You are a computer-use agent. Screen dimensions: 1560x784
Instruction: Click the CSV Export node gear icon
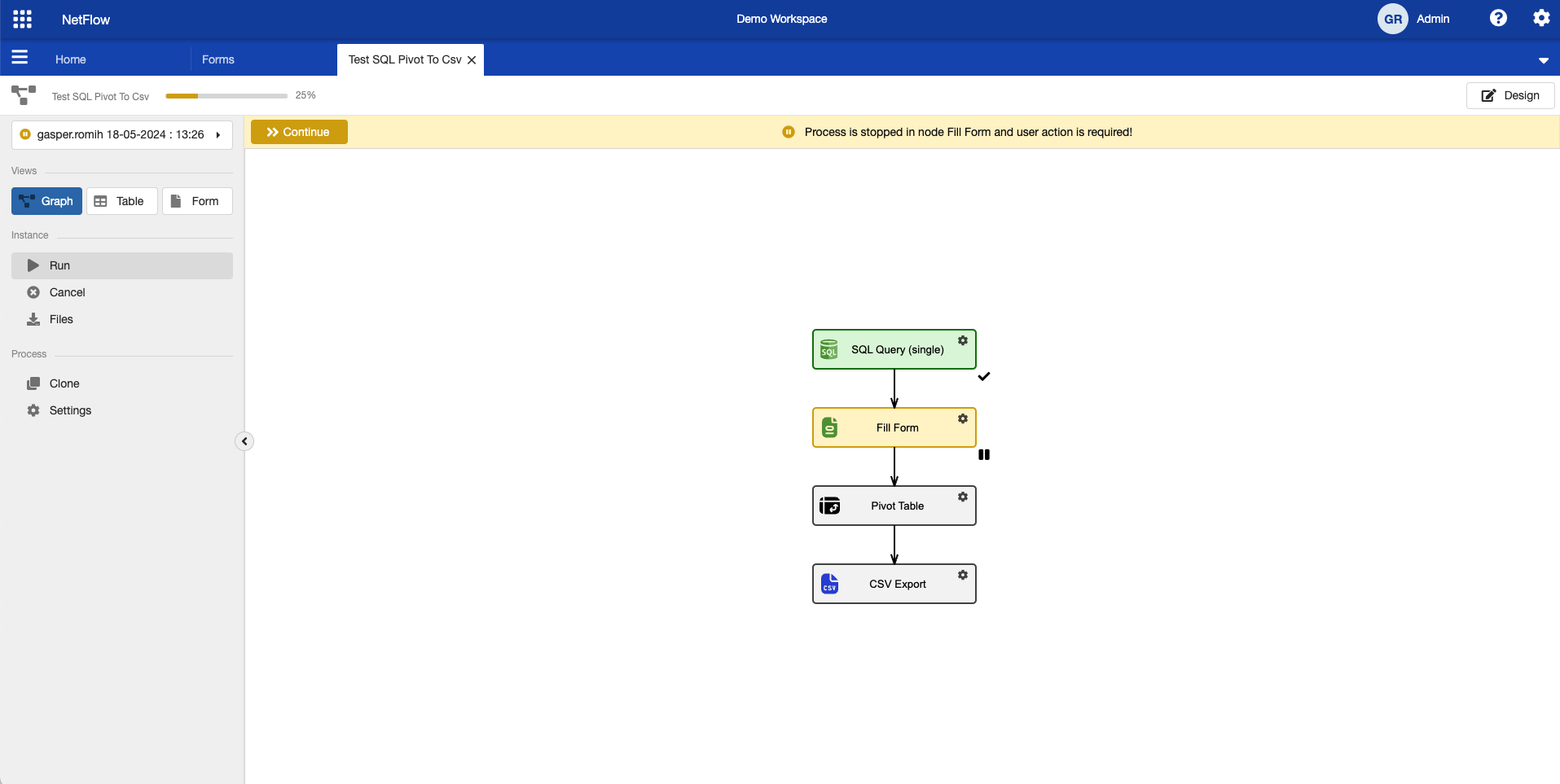962,575
